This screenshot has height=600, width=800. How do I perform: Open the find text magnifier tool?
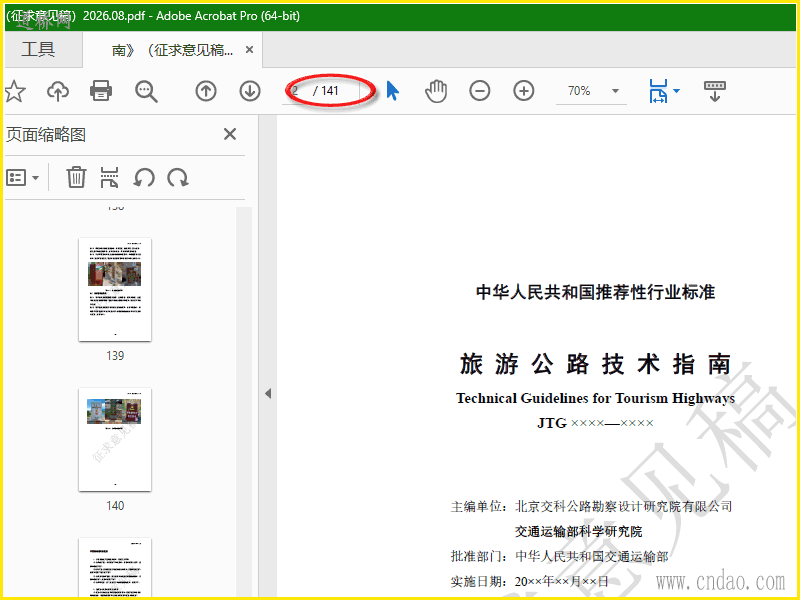pos(146,91)
